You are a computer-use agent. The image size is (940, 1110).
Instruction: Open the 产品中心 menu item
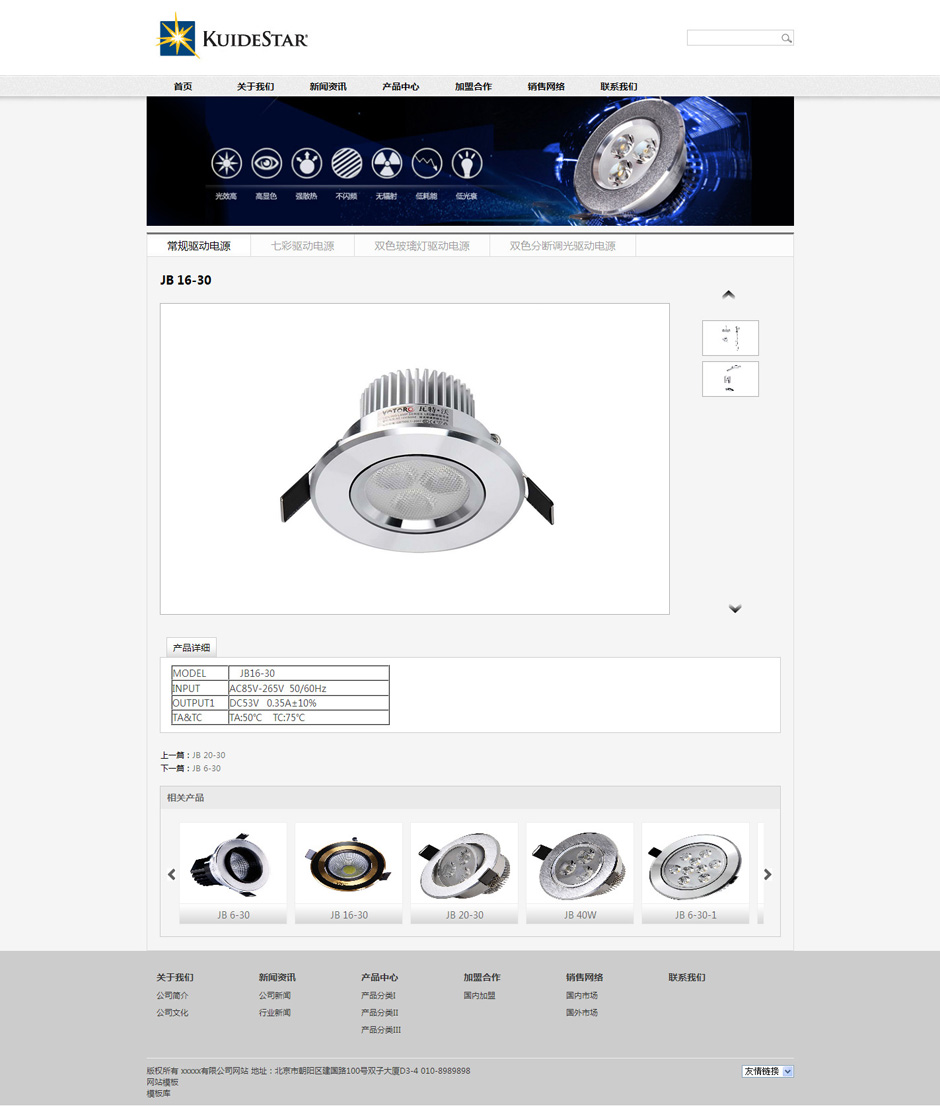tap(401, 86)
